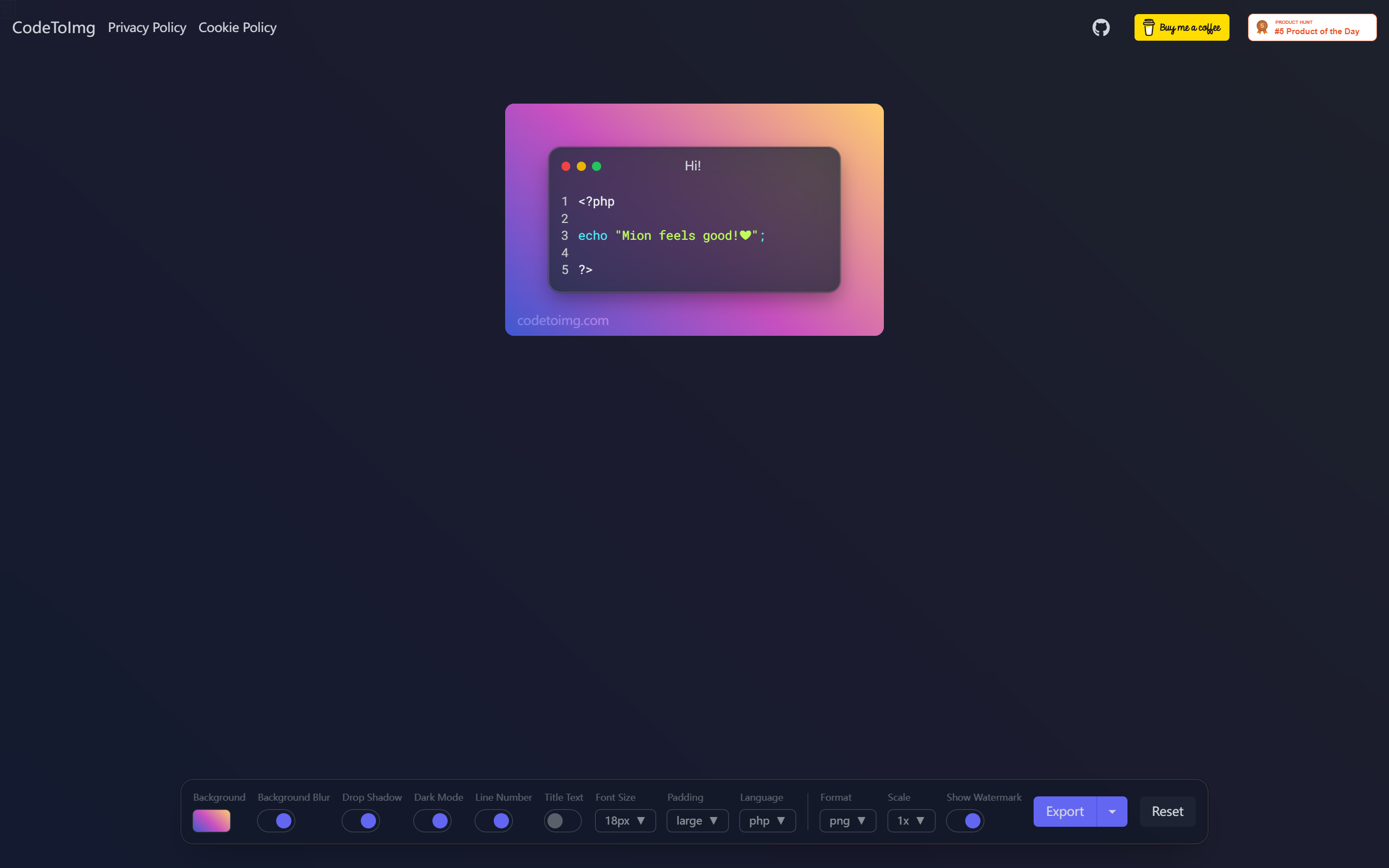Open the Cookie Policy page
Screen dimensions: 1389x868
[237, 28]
